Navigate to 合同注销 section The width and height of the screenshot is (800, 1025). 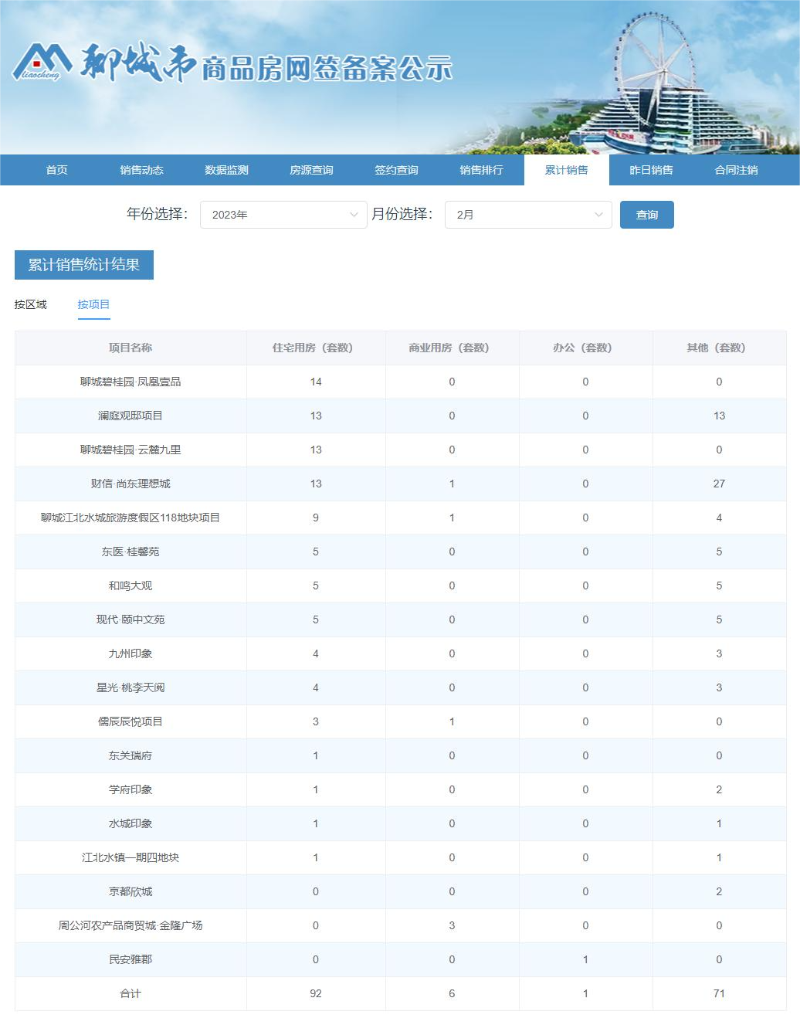pyautogui.click(x=737, y=170)
